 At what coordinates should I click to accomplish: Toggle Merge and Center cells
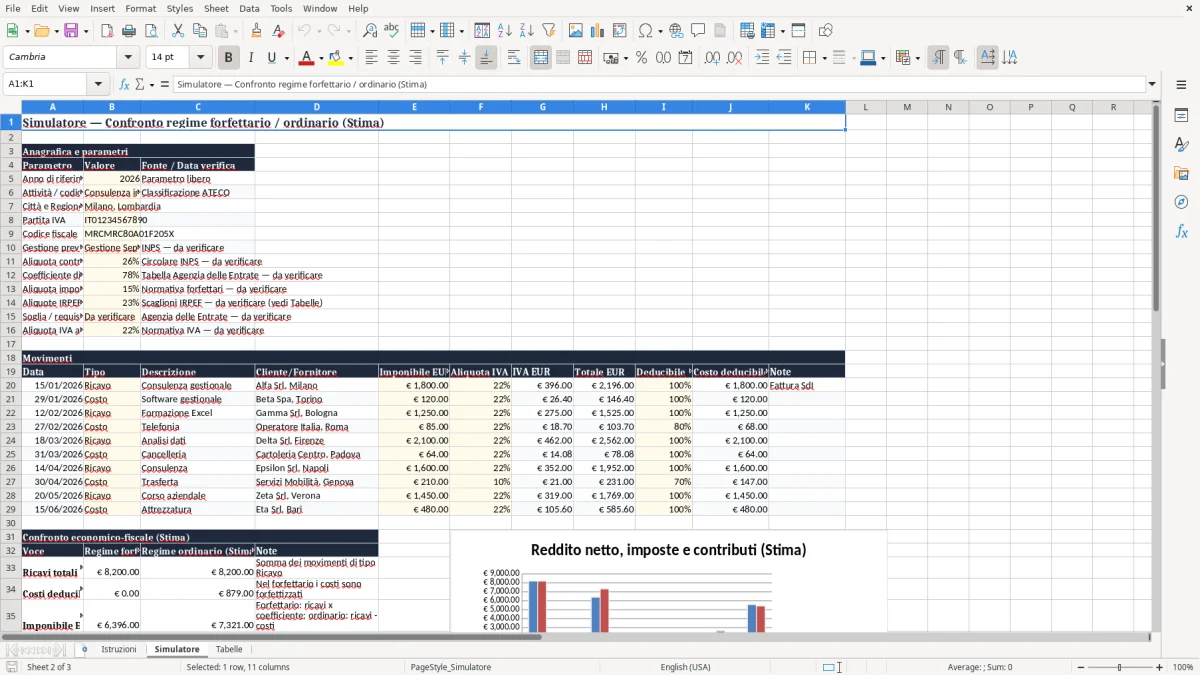(x=541, y=58)
